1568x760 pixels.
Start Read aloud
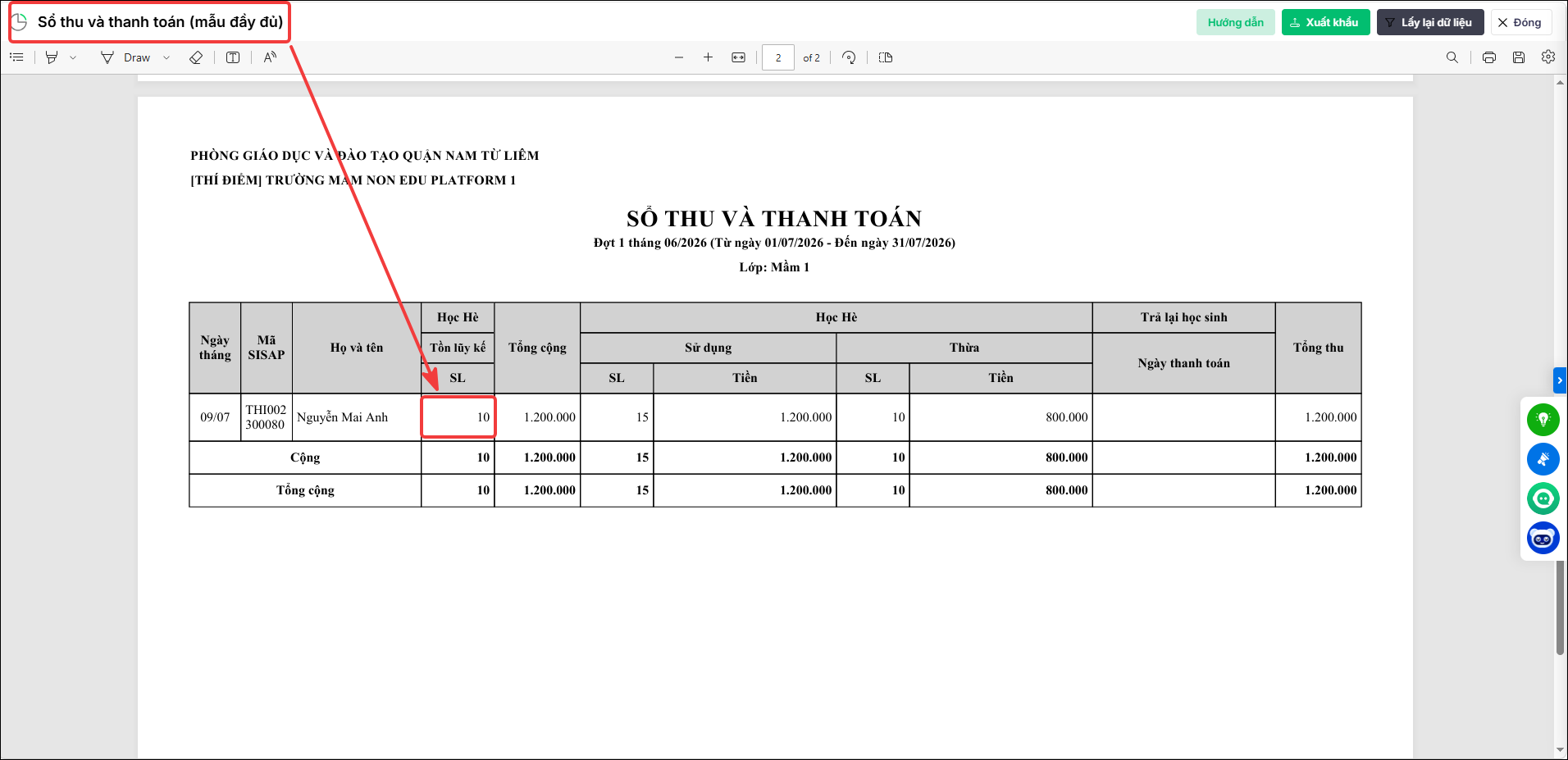tap(270, 57)
